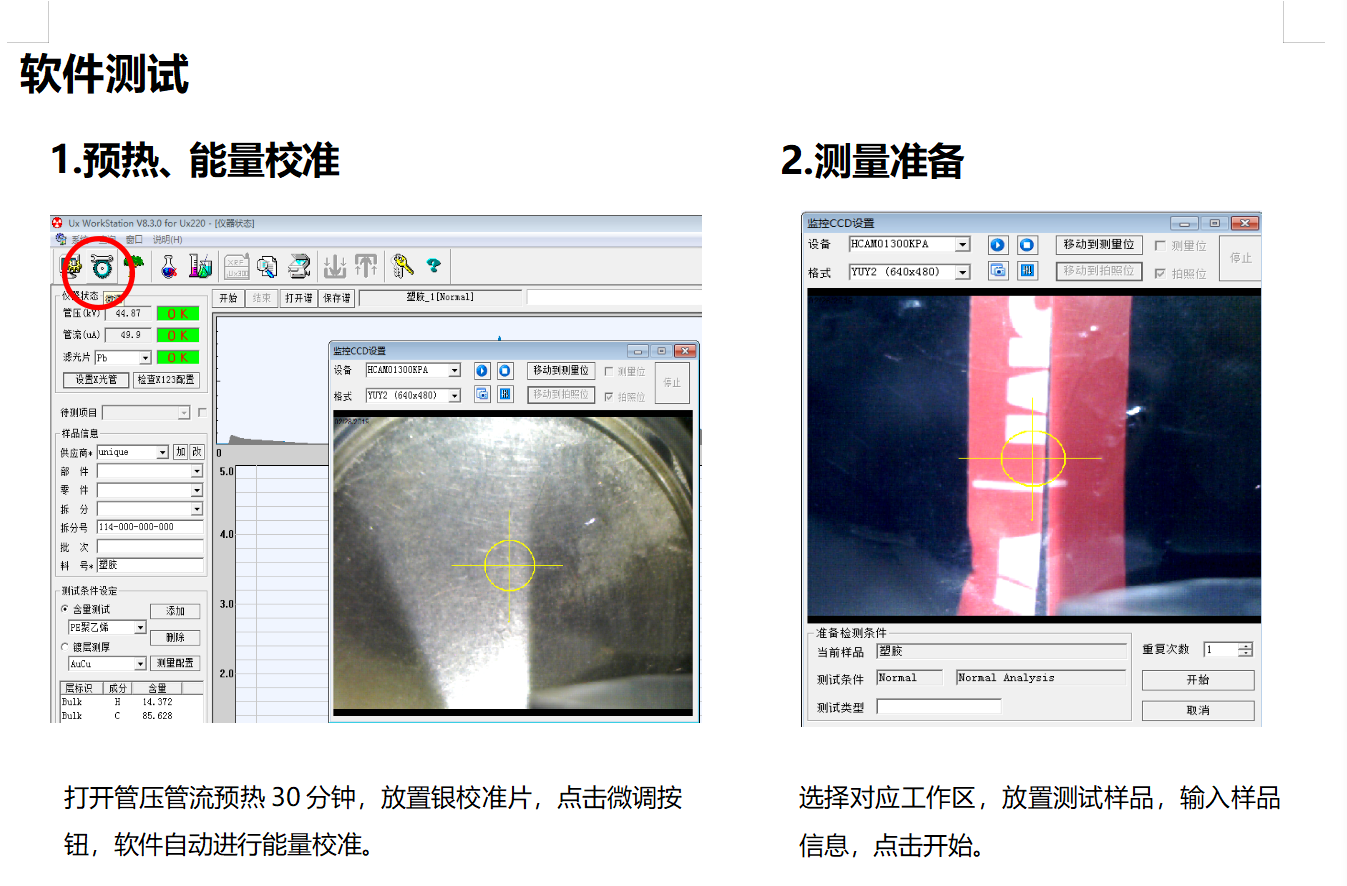The height and width of the screenshot is (886, 1347).
Task: Click blue stop icon in step 2 CCD window
Action: [1028, 245]
